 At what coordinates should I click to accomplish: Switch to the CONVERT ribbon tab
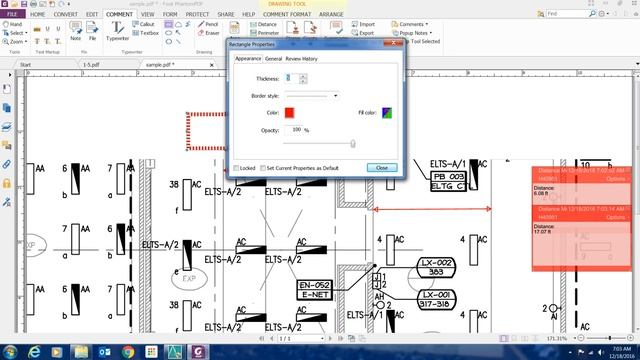(x=65, y=14)
